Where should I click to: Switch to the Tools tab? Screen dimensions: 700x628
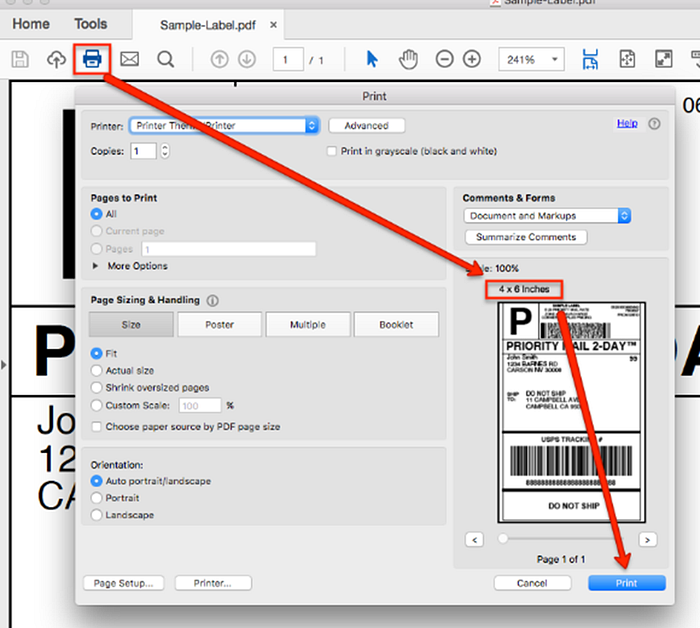91,24
